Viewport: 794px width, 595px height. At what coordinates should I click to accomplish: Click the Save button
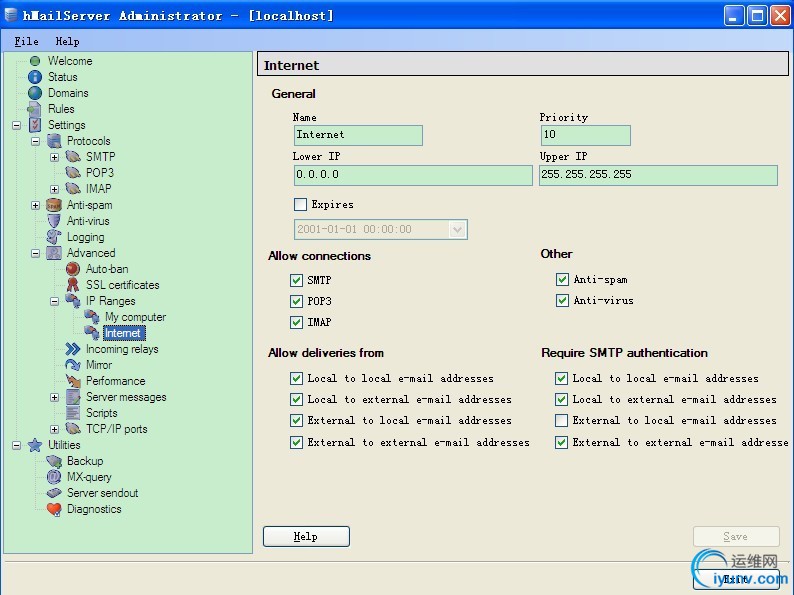pyautogui.click(x=736, y=536)
